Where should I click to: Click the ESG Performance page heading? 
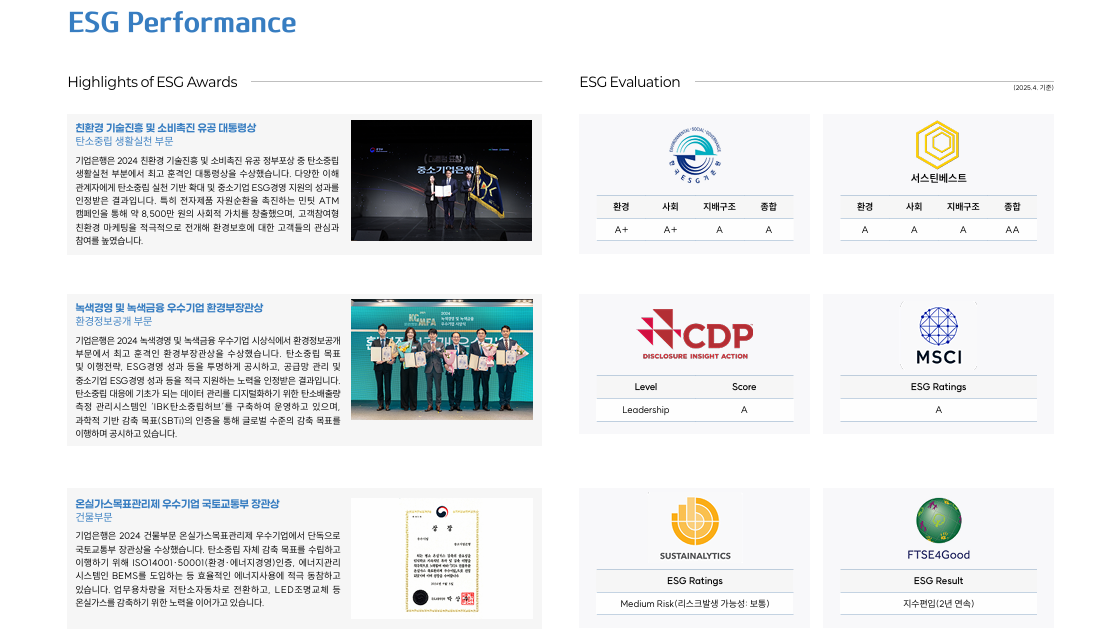182,22
